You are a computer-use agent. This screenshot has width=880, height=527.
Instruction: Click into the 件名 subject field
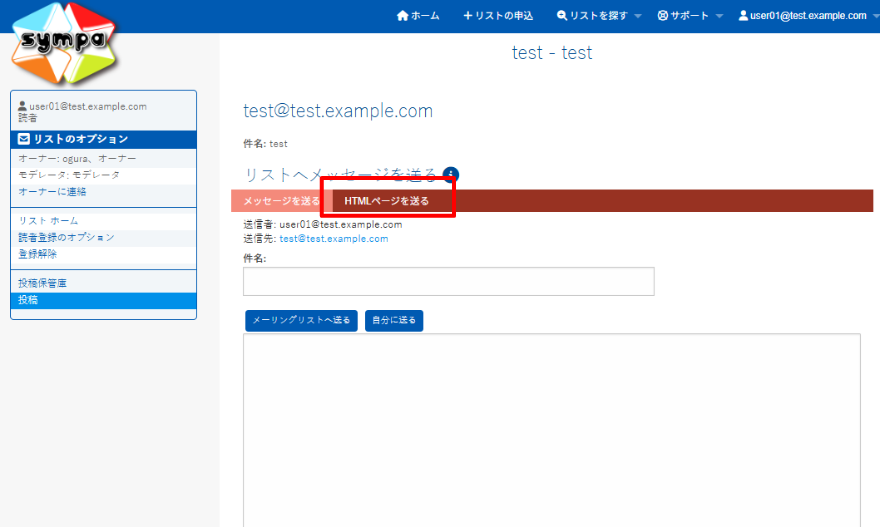point(448,281)
